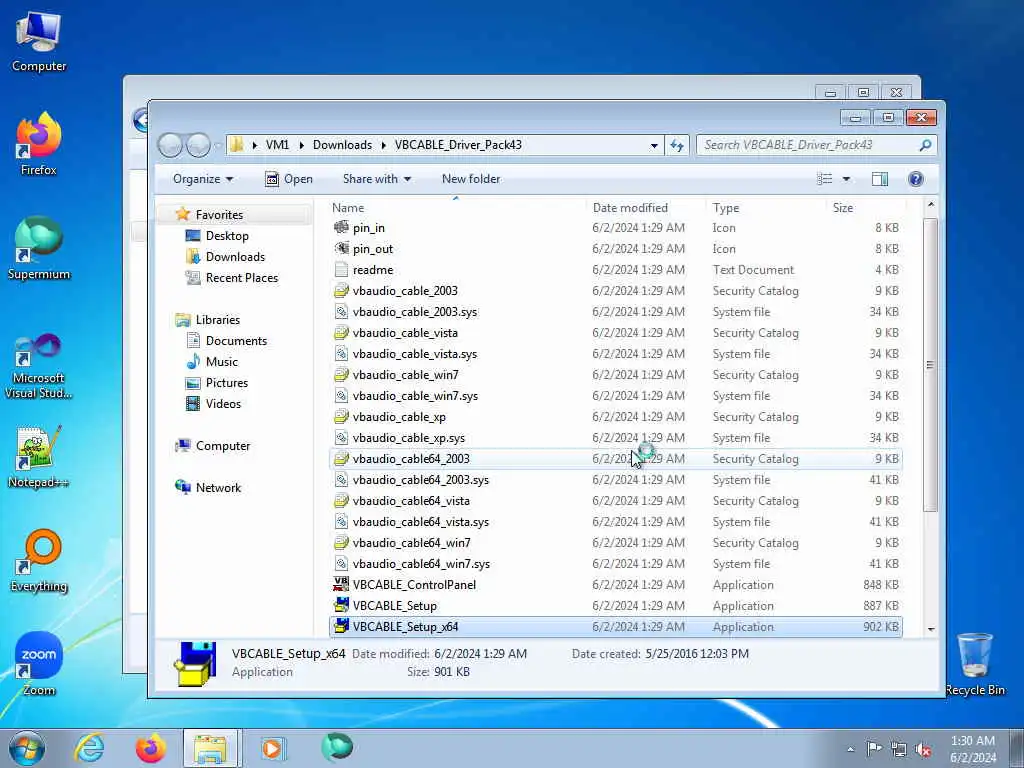Open the Supermium desktop shortcut

pos(39,249)
